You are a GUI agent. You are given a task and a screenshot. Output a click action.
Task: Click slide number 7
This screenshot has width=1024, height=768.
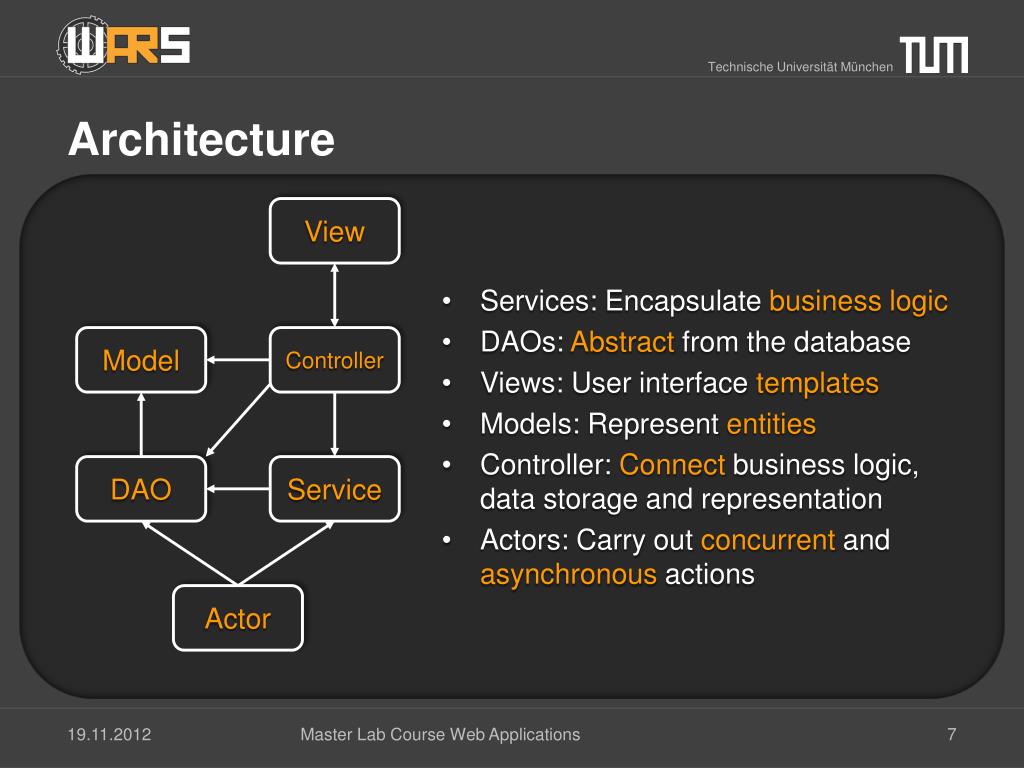[x=952, y=734]
